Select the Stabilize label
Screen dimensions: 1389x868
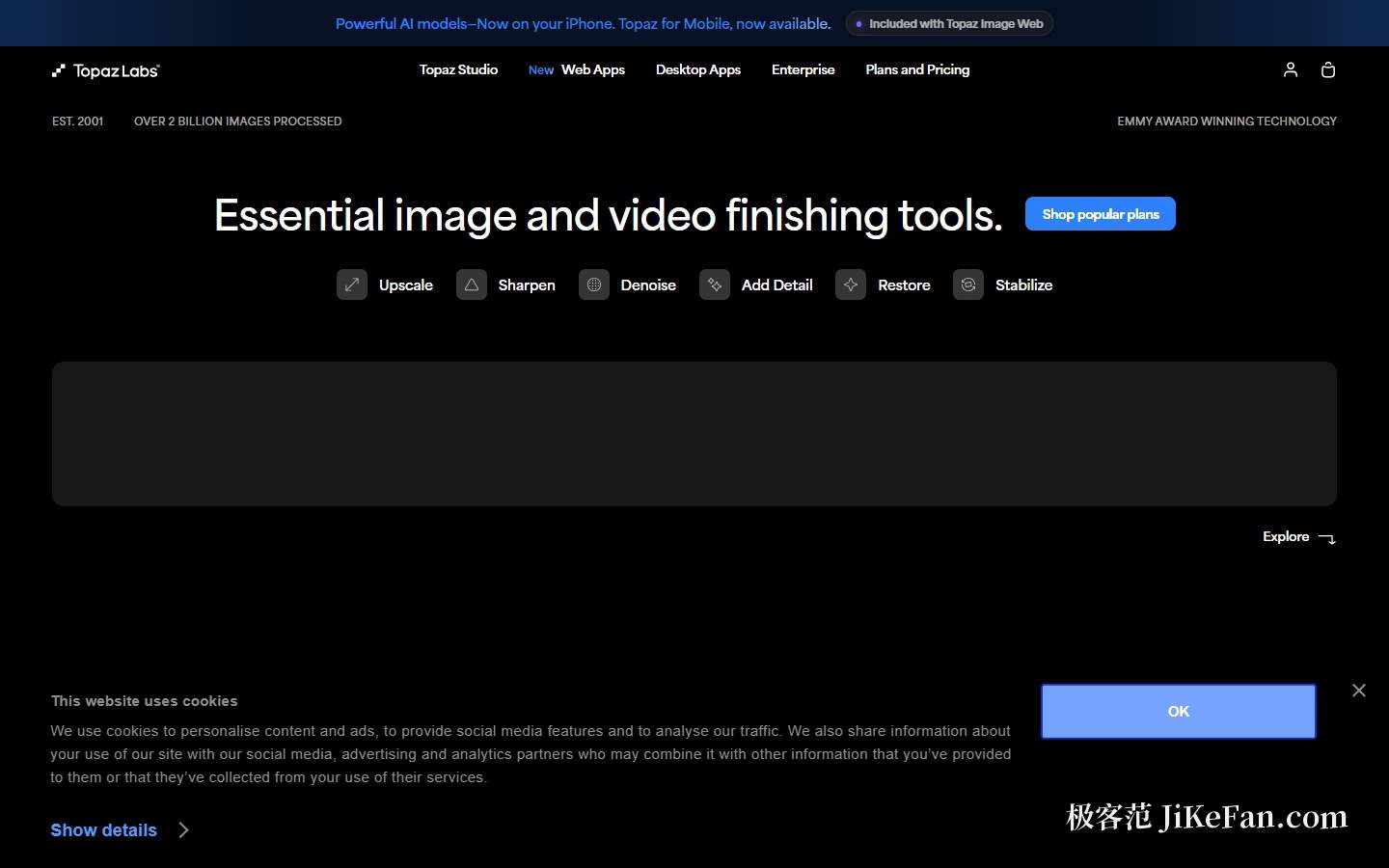1023,285
